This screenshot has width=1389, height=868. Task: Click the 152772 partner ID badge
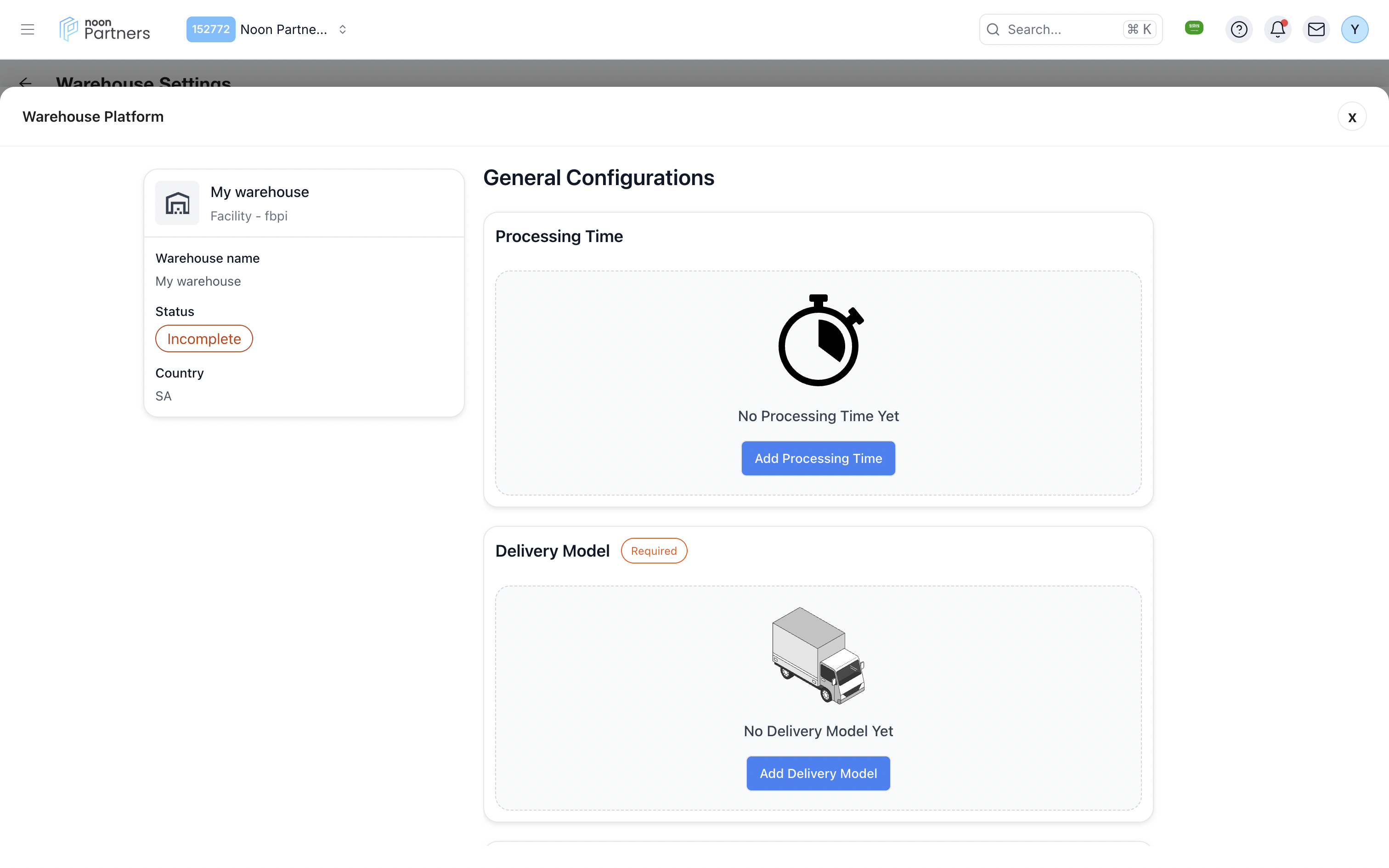point(211,29)
